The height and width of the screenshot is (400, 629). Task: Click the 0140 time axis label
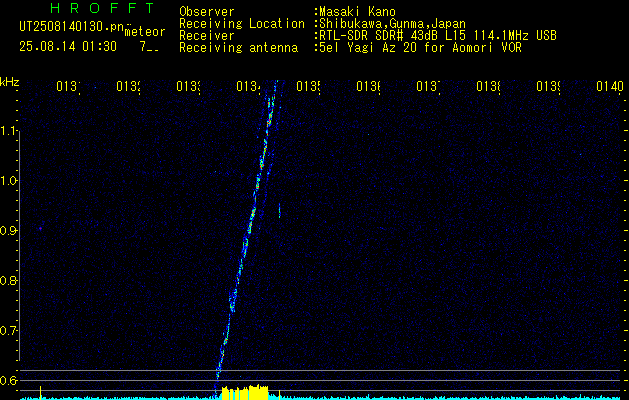609,86
